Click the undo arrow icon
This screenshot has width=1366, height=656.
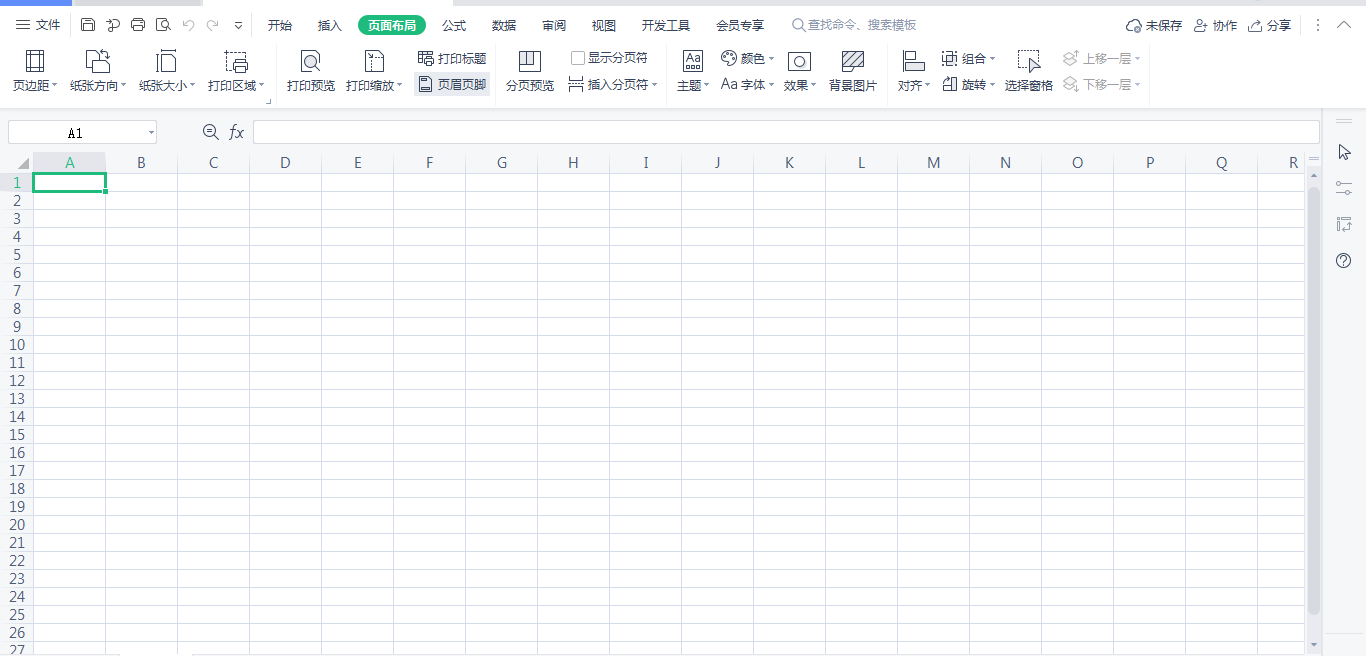188,25
